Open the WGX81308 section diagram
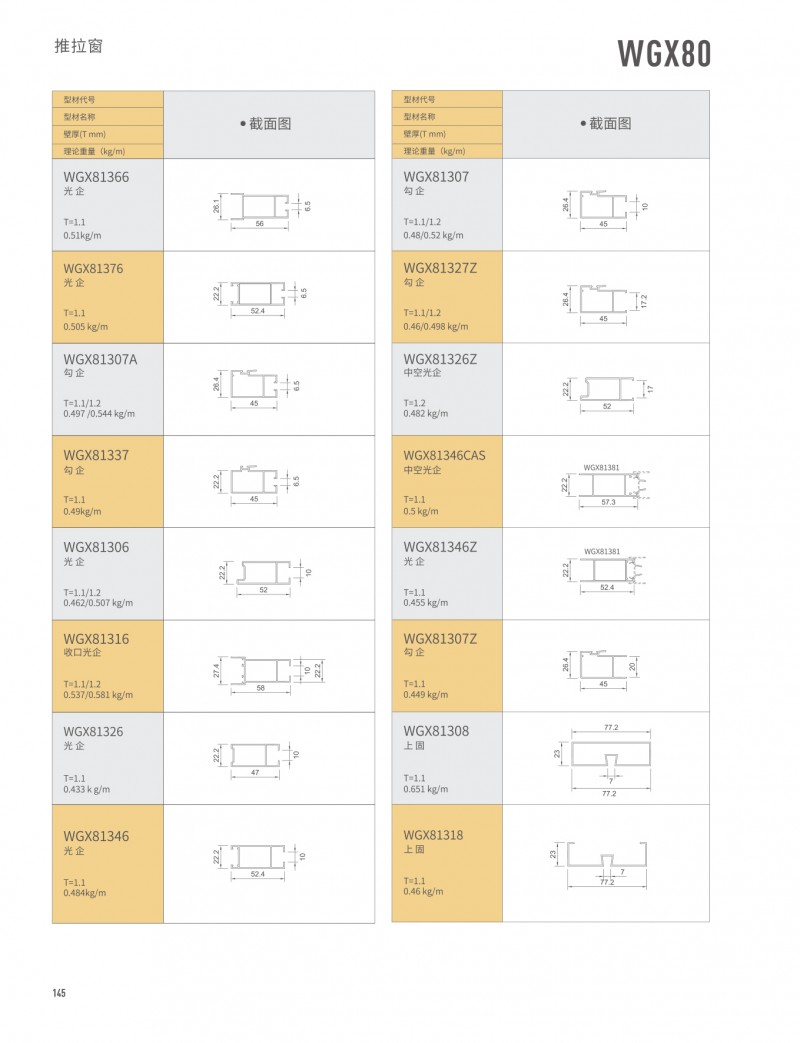The width and height of the screenshot is (800, 1043). 609,758
